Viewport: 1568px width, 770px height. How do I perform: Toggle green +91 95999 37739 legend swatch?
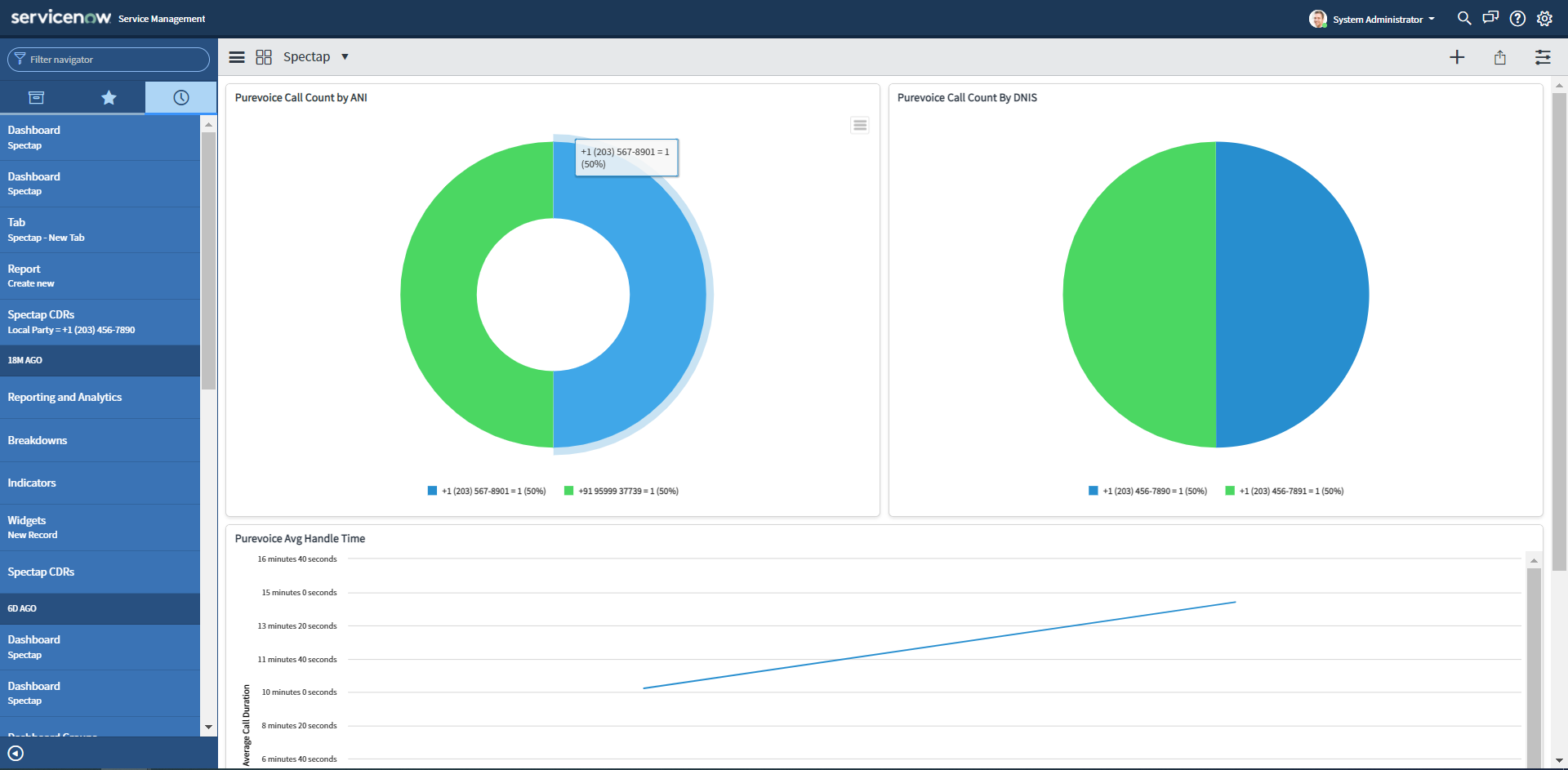(568, 491)
